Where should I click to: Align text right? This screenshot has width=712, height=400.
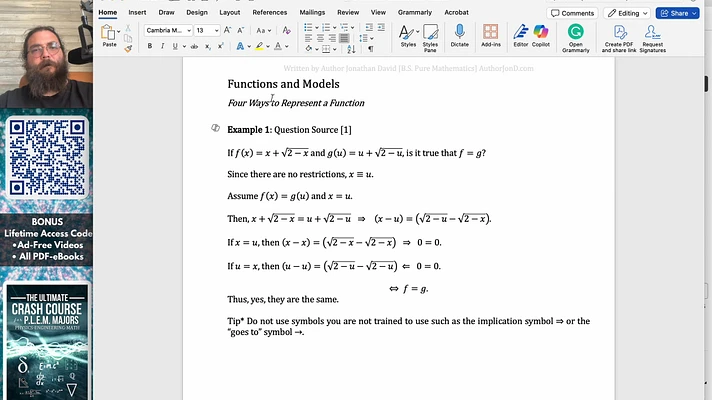click(x=332, y=38)
